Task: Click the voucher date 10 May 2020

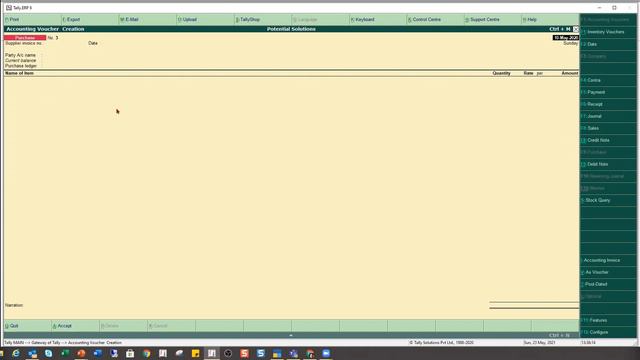Action: point(566,38)
